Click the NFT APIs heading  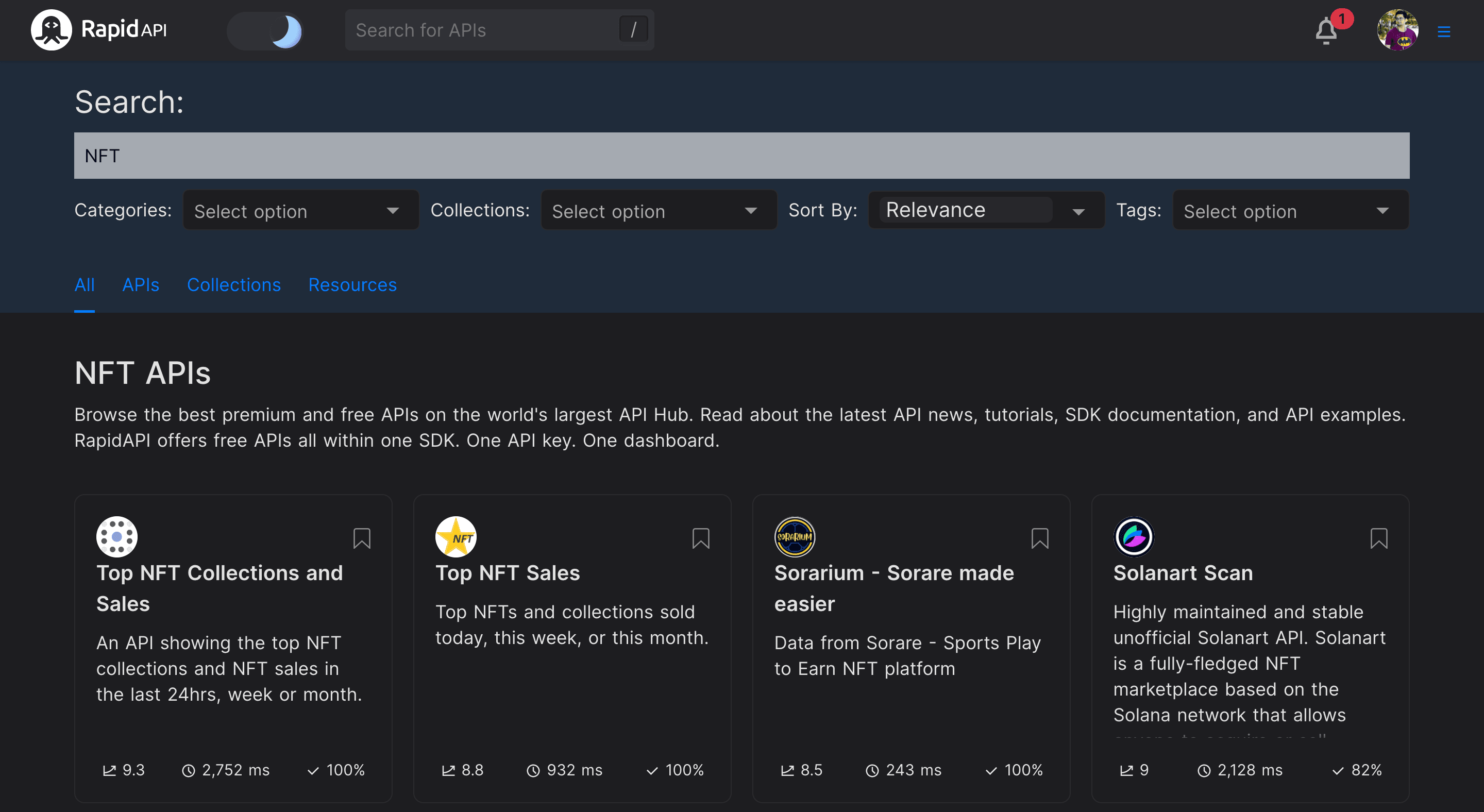click(x=142, y=373)
